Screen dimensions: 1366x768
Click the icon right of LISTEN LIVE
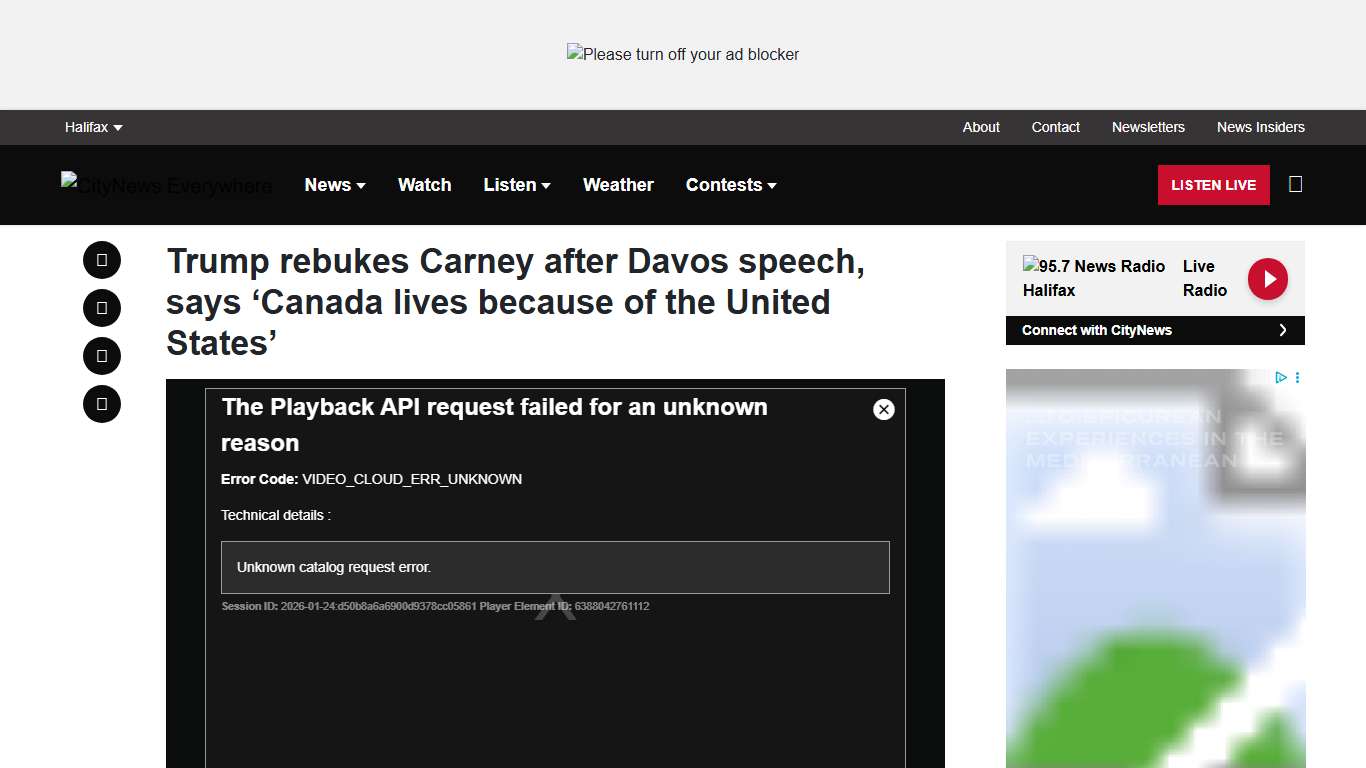1295,184
